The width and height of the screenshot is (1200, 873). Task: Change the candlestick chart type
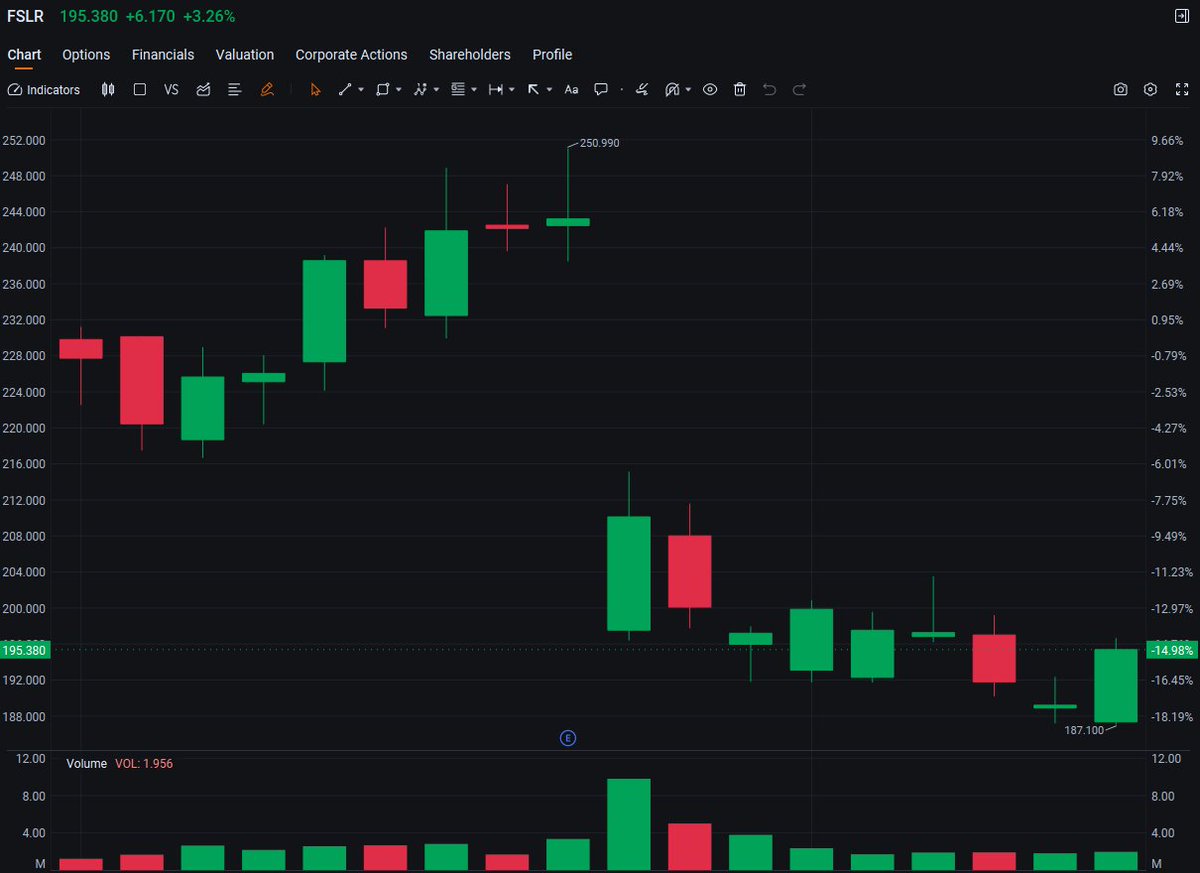pos(108,89)
